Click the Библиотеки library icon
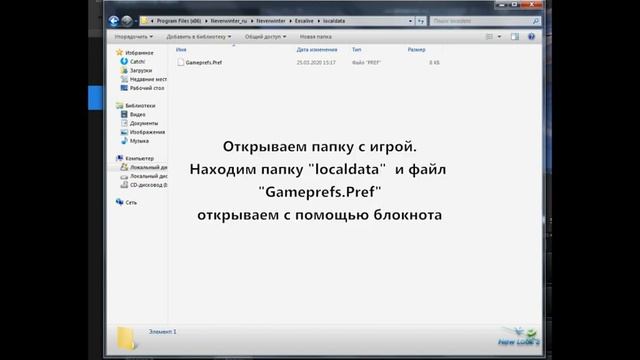Viewport: 640px width, 360px height. [x=119, y=105]
